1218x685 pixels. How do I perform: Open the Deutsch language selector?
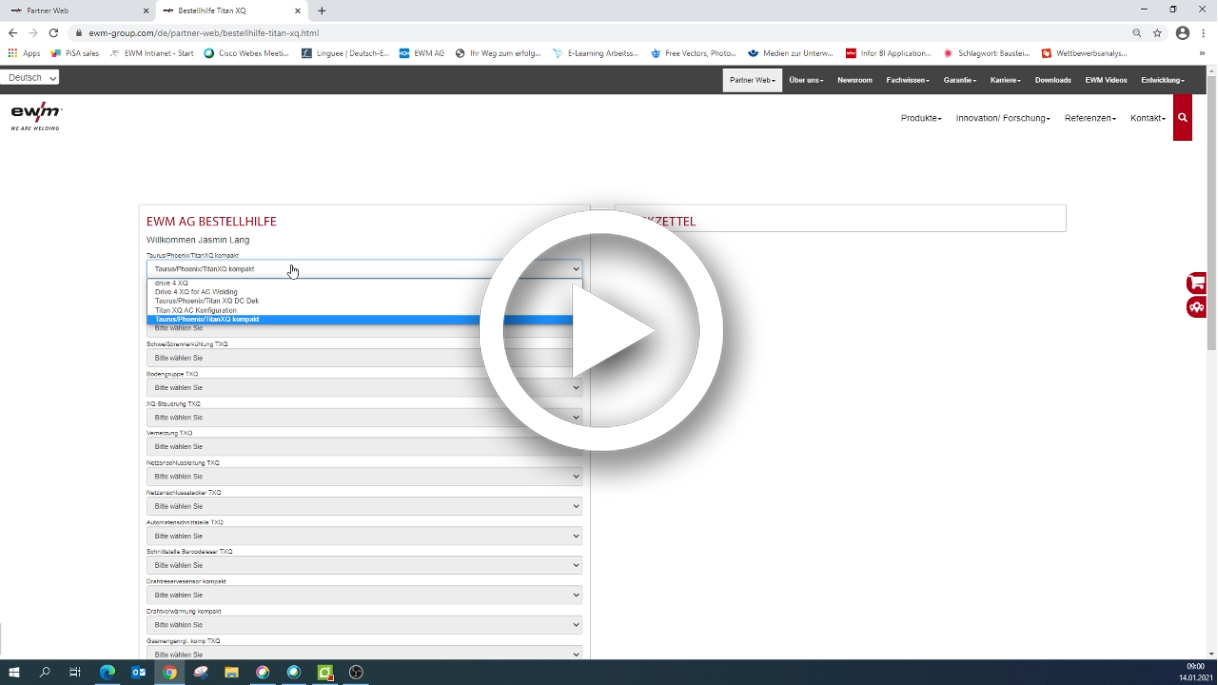pos(30,77)
